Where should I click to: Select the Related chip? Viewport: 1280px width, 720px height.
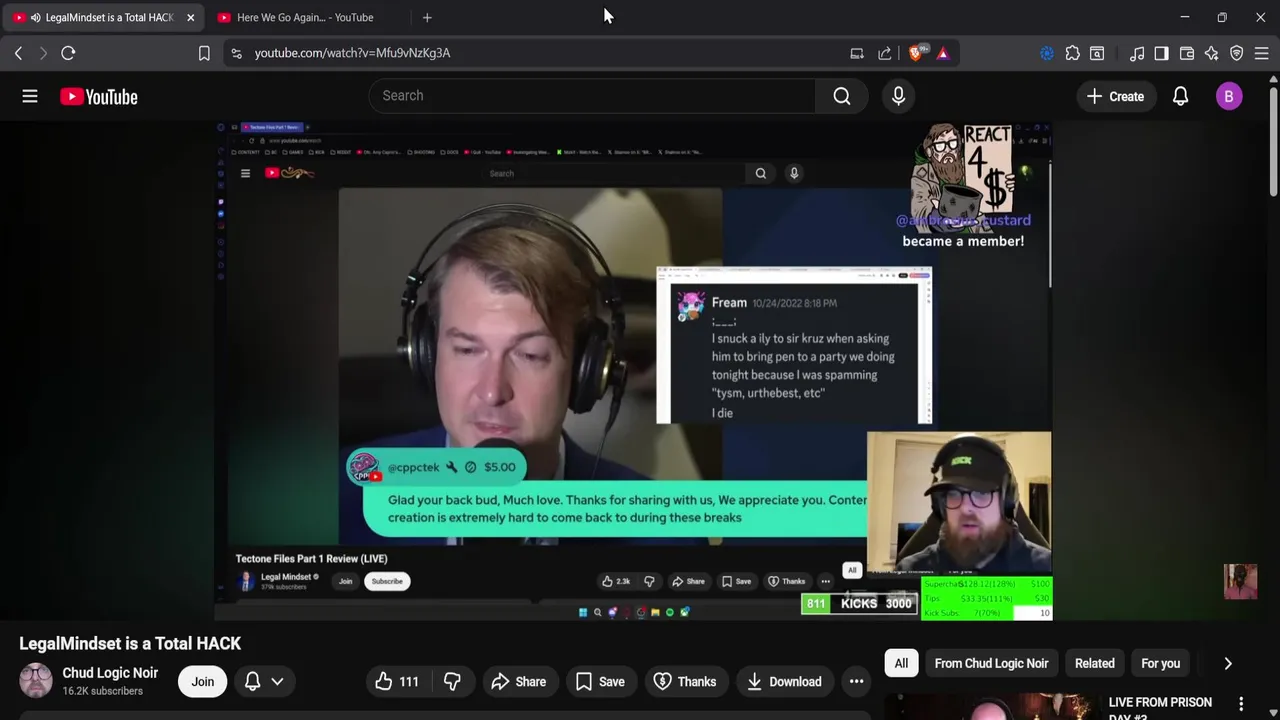pyautogui.click(x=1094, y=663)
